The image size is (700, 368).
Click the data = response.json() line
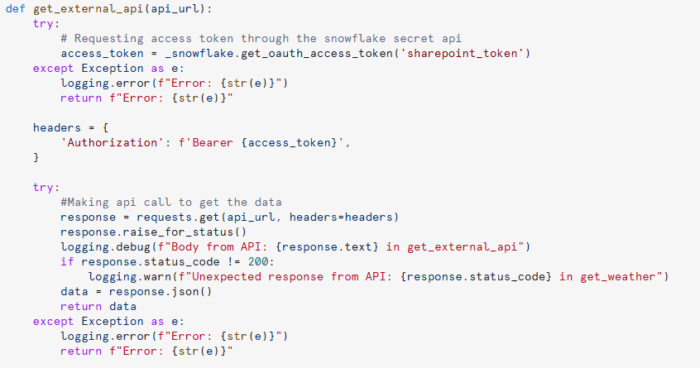pos(137,292)
